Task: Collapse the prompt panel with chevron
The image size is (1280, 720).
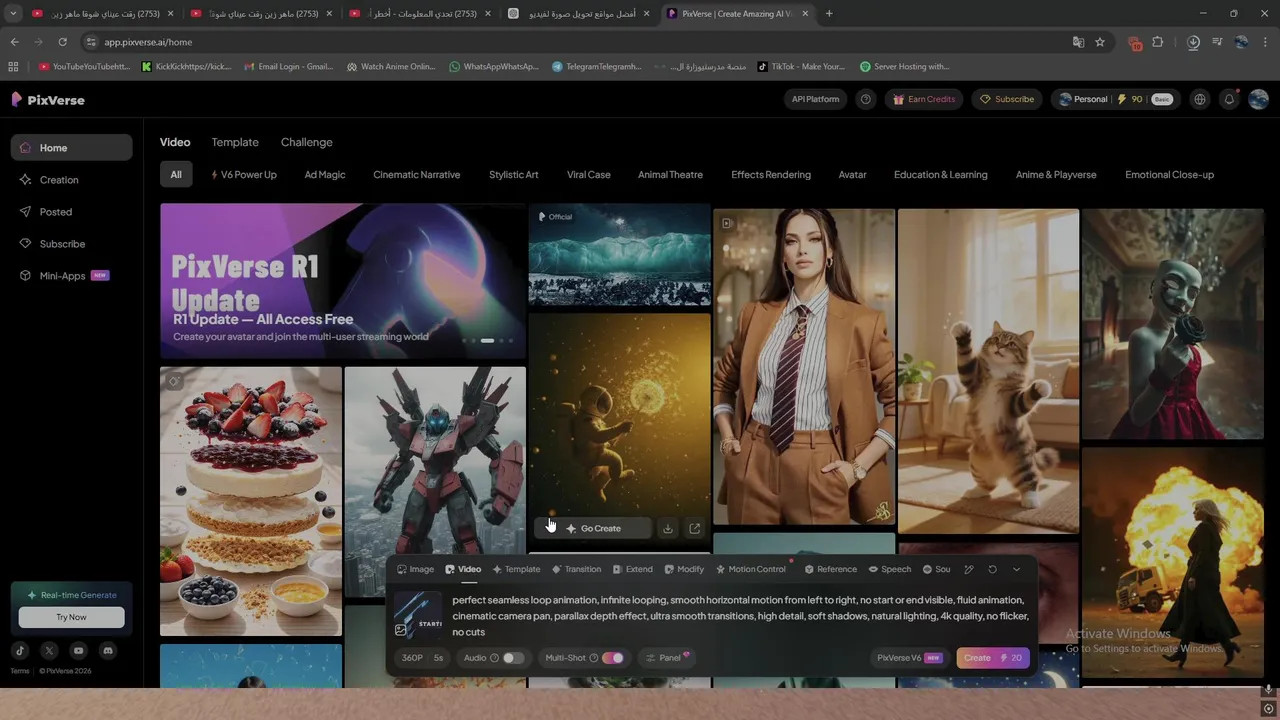Action: [x=1016, y=569]
